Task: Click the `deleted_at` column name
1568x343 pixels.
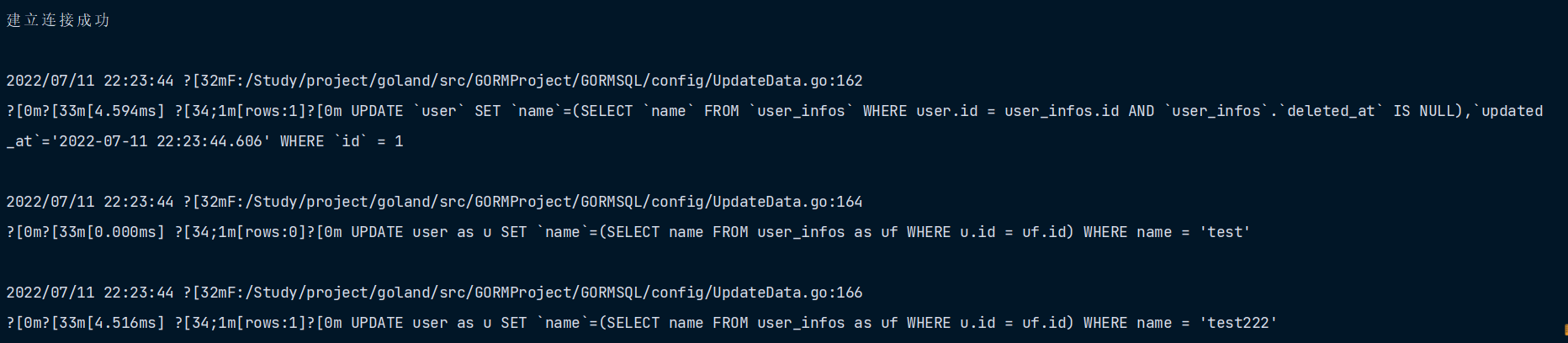Action: 1331,111
